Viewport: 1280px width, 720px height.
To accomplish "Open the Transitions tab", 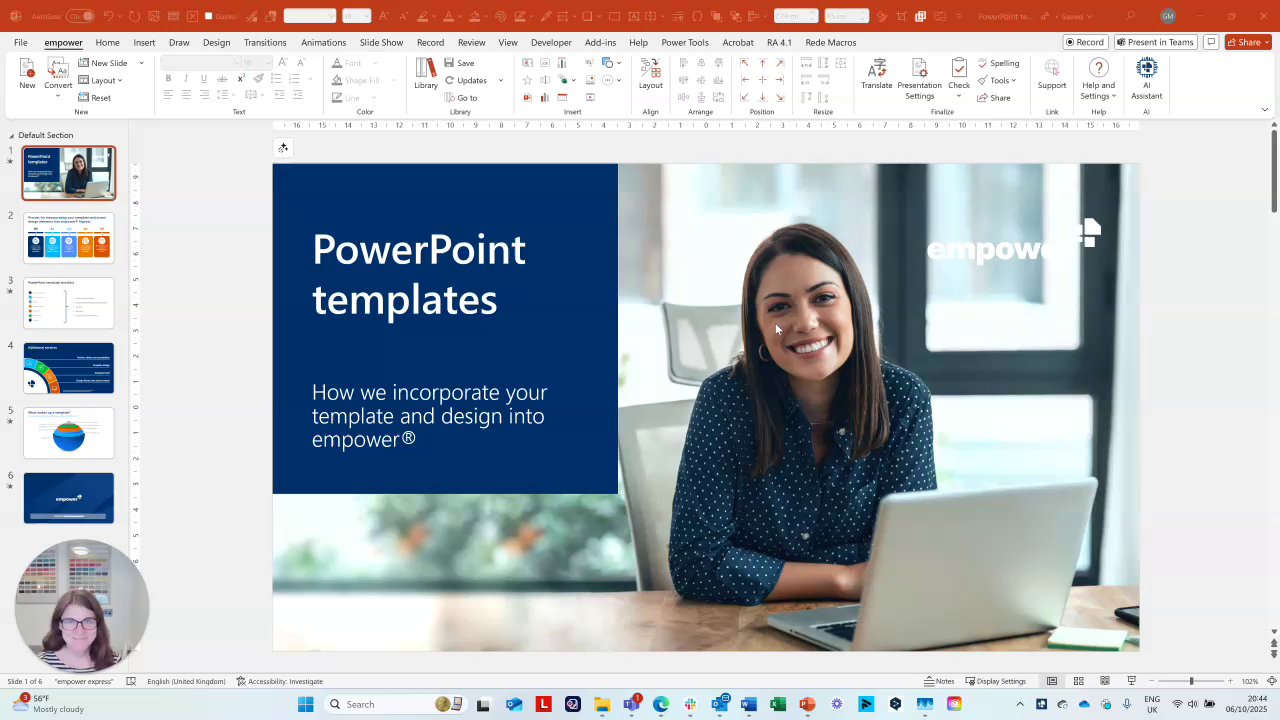I will pos(265,42).
